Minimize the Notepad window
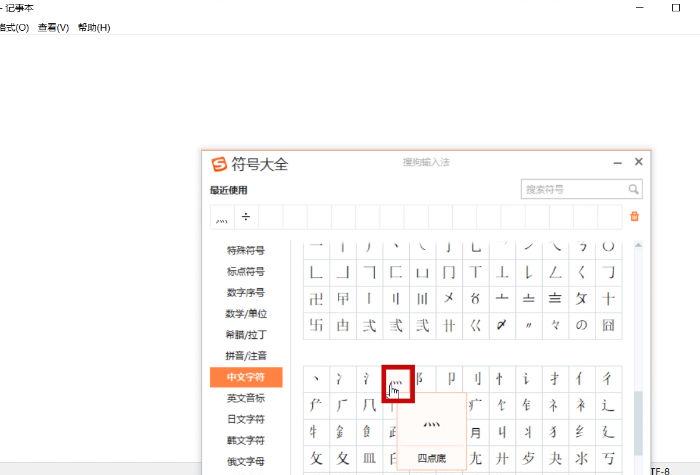 [640, 8]
